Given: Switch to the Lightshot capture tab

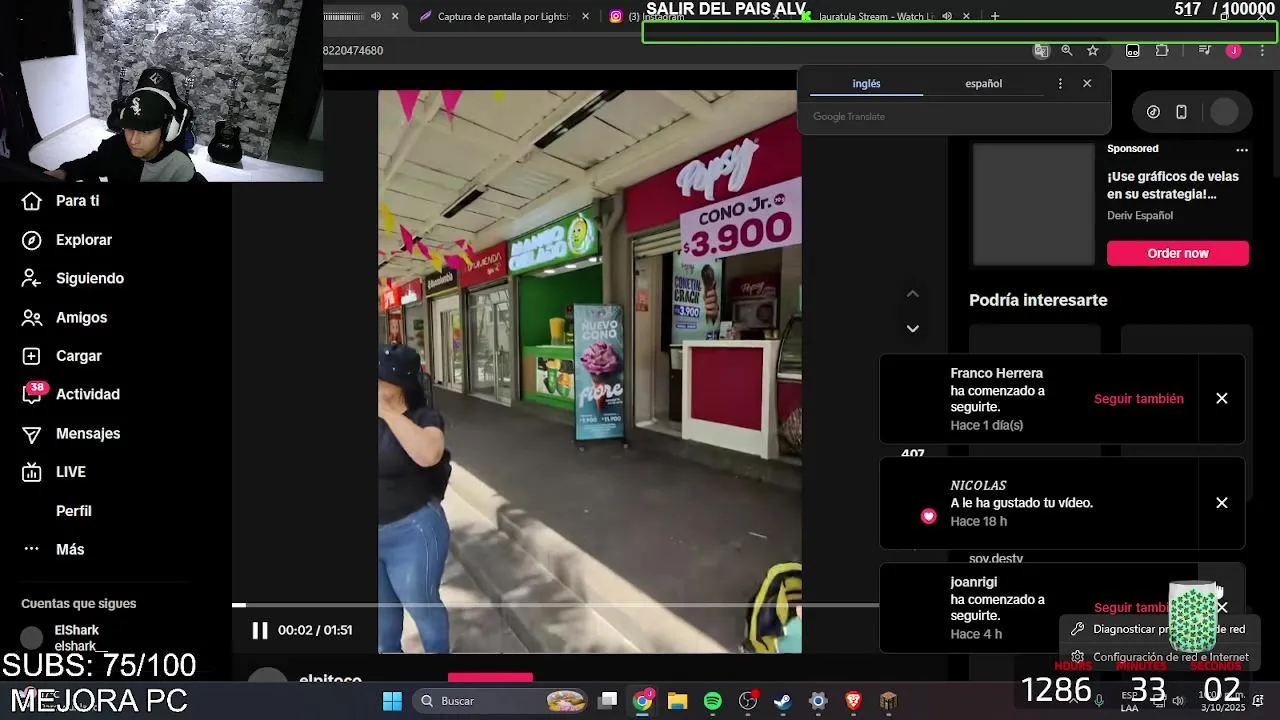Looking at the screenshot, I should [x=503, y=17].
